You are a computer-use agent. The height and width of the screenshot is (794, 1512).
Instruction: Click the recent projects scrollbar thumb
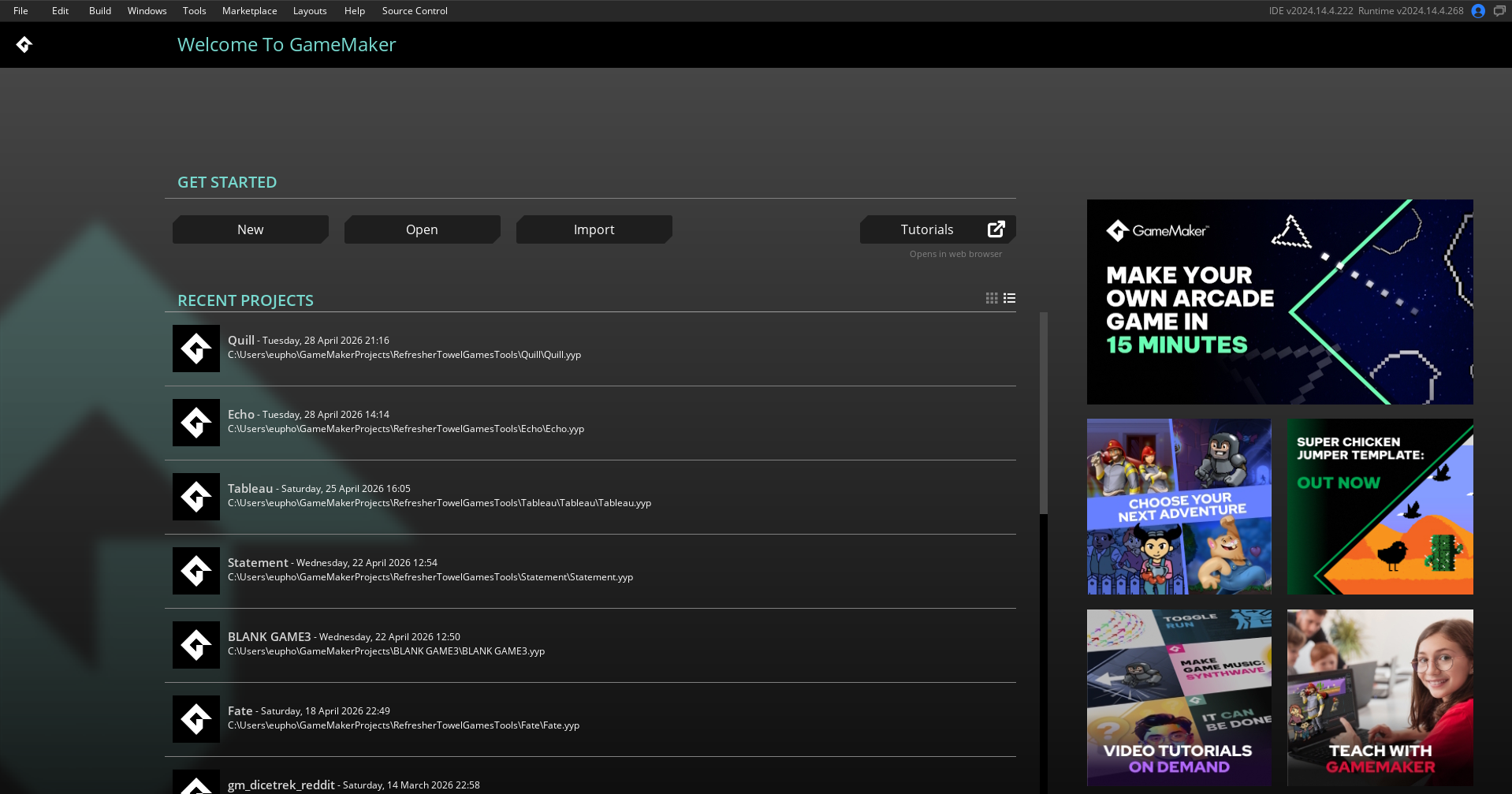coord(1044,413)
